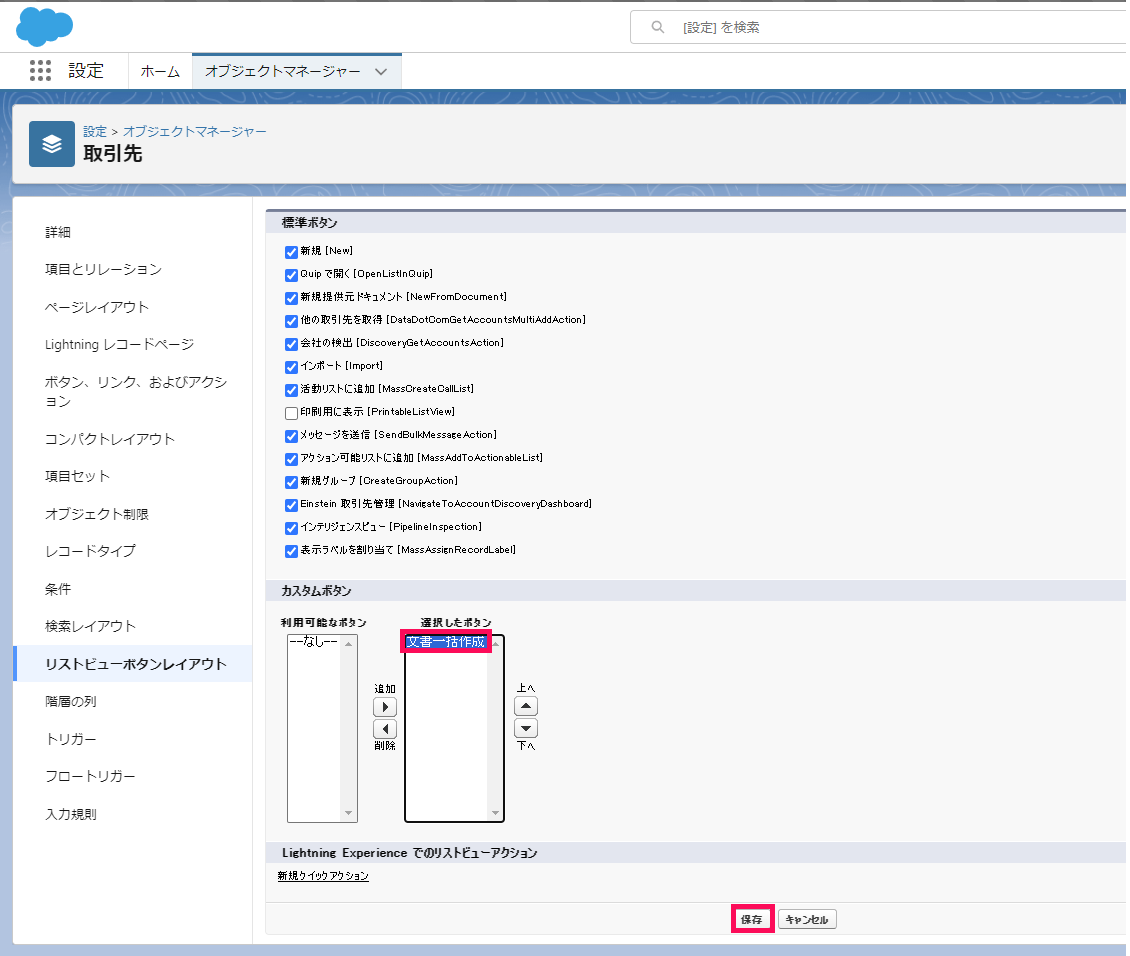Move selected button up with 上へ arrow
The width and height of the screenshot is (1130, 956).
(x=526, y=706)
